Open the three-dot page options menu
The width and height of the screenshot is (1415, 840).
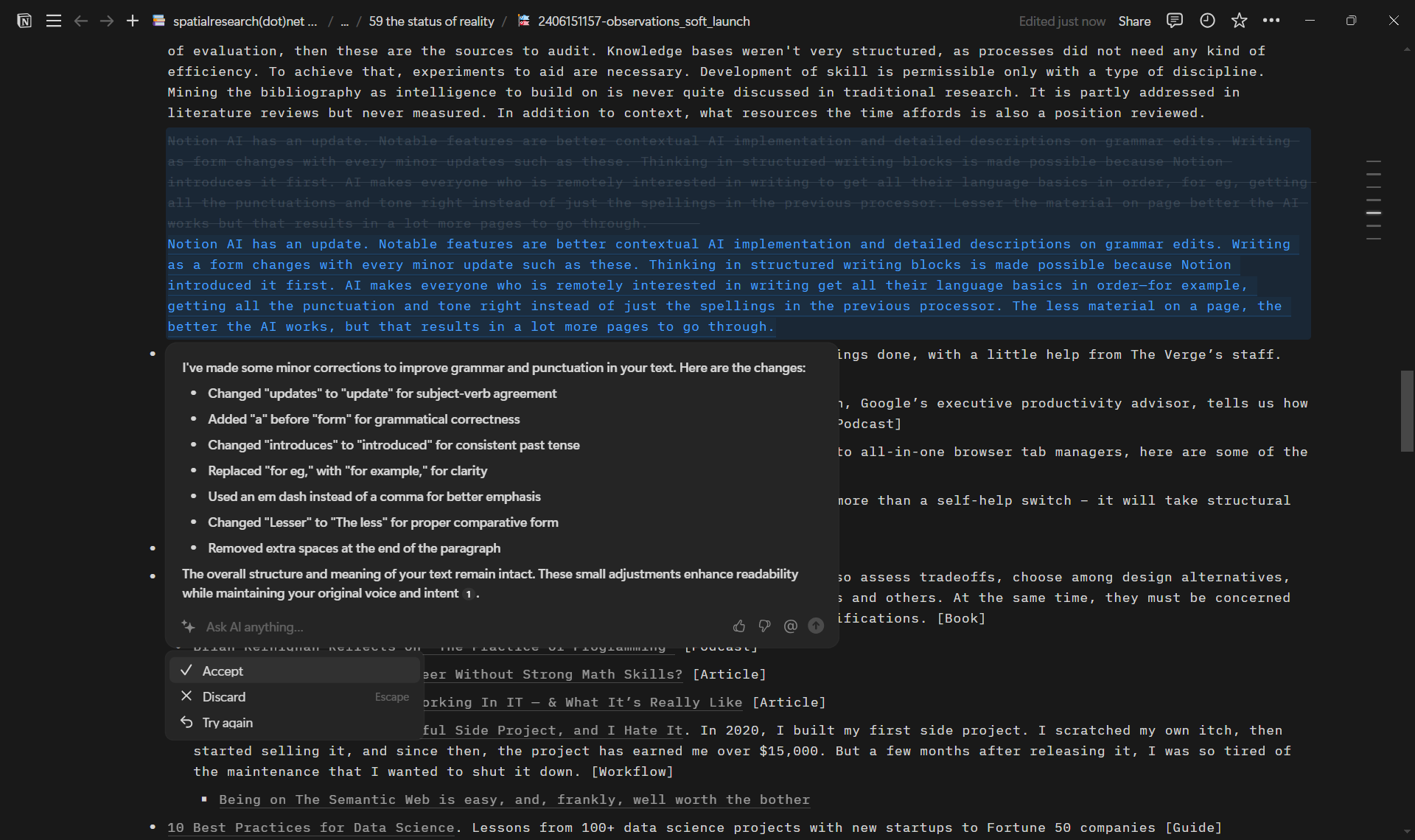[1271, 21]
